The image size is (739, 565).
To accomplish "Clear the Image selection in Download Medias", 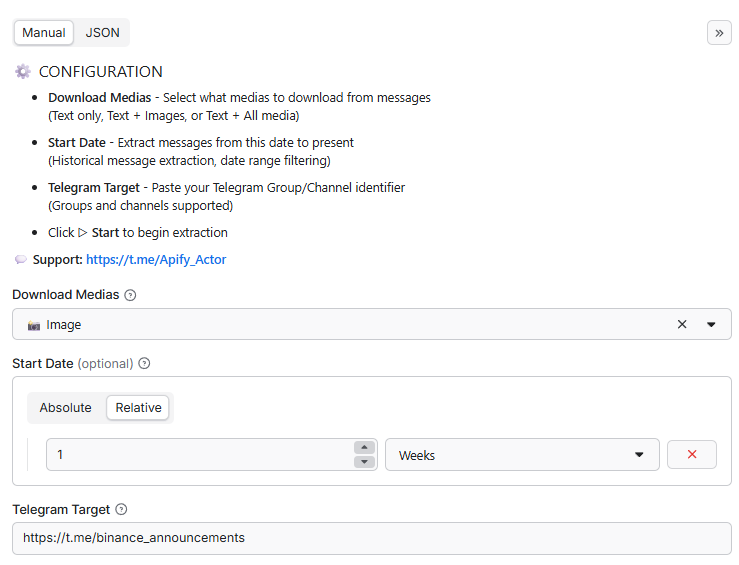I will [x=682, y=324].
